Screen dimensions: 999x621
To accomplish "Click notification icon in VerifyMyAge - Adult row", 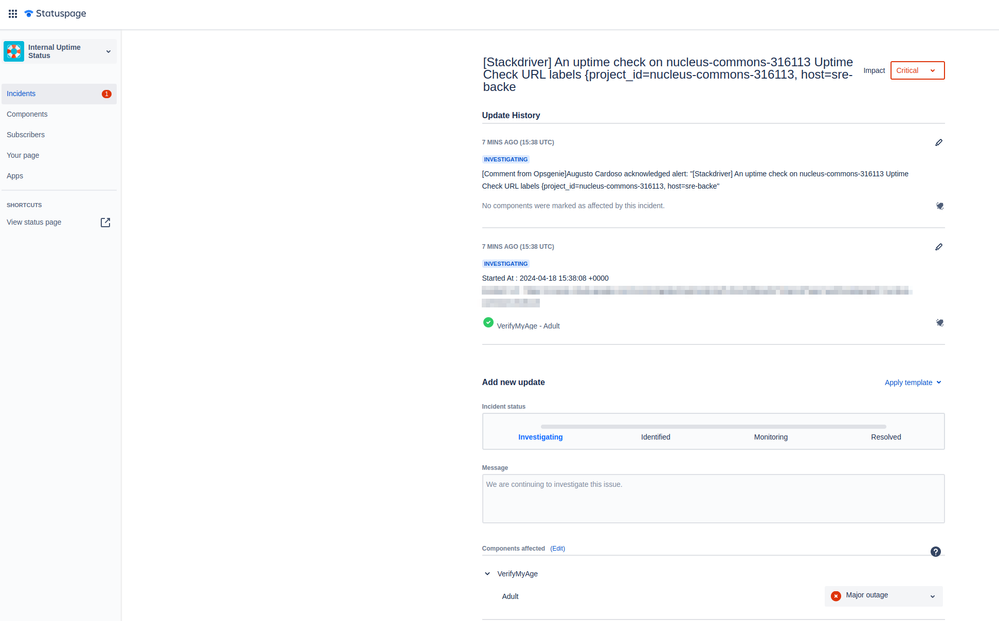I will tap(940, 323).
